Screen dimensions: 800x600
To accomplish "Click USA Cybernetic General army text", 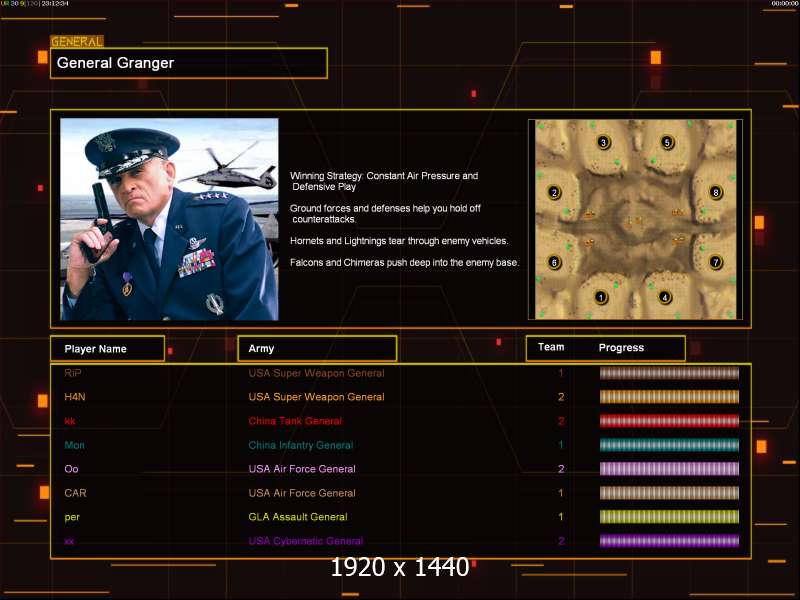I will coord(306,541).
